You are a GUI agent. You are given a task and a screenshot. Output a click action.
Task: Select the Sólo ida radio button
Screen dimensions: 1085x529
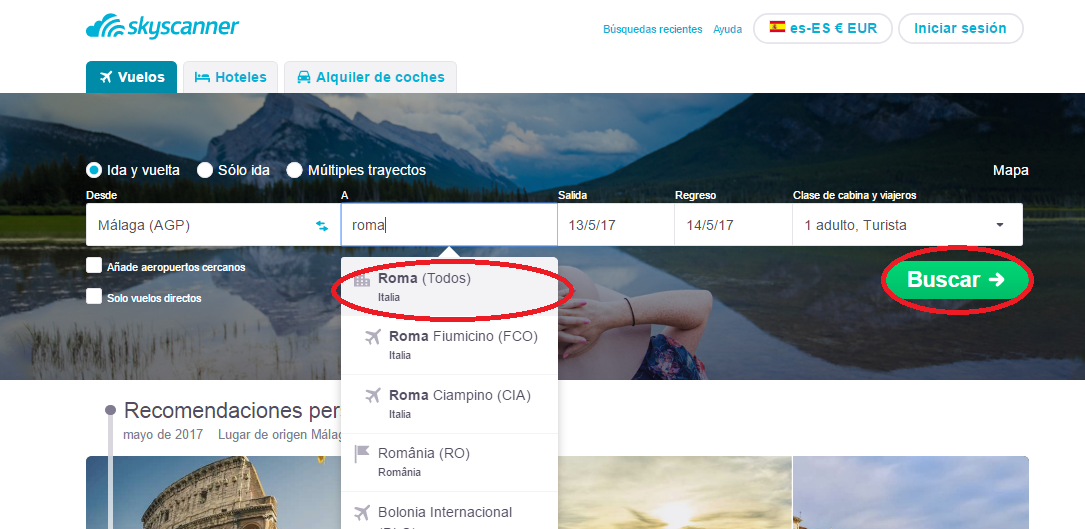pos(205,170)
